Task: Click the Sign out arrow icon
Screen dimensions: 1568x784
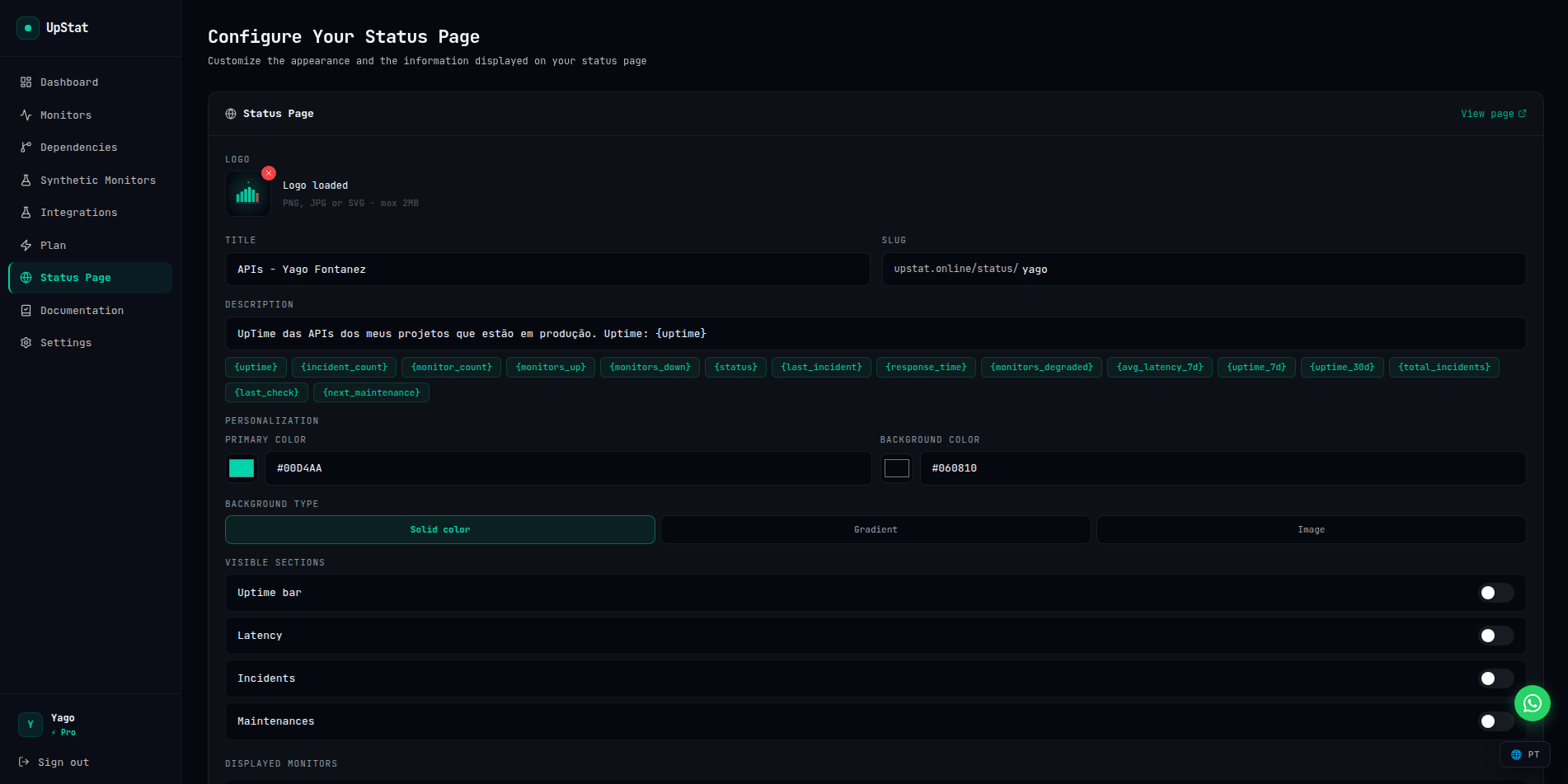Action: [x=24, y=763]
